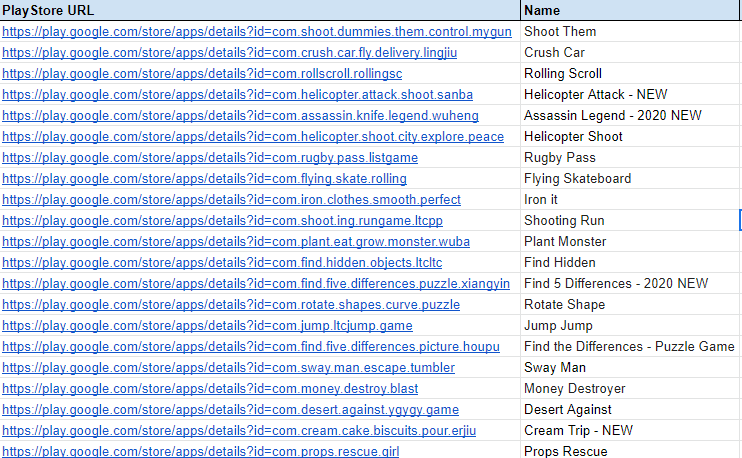
Task: Open the com.plant.eat.grow.monster.wuba link
Action: click(x=236, y=242)
